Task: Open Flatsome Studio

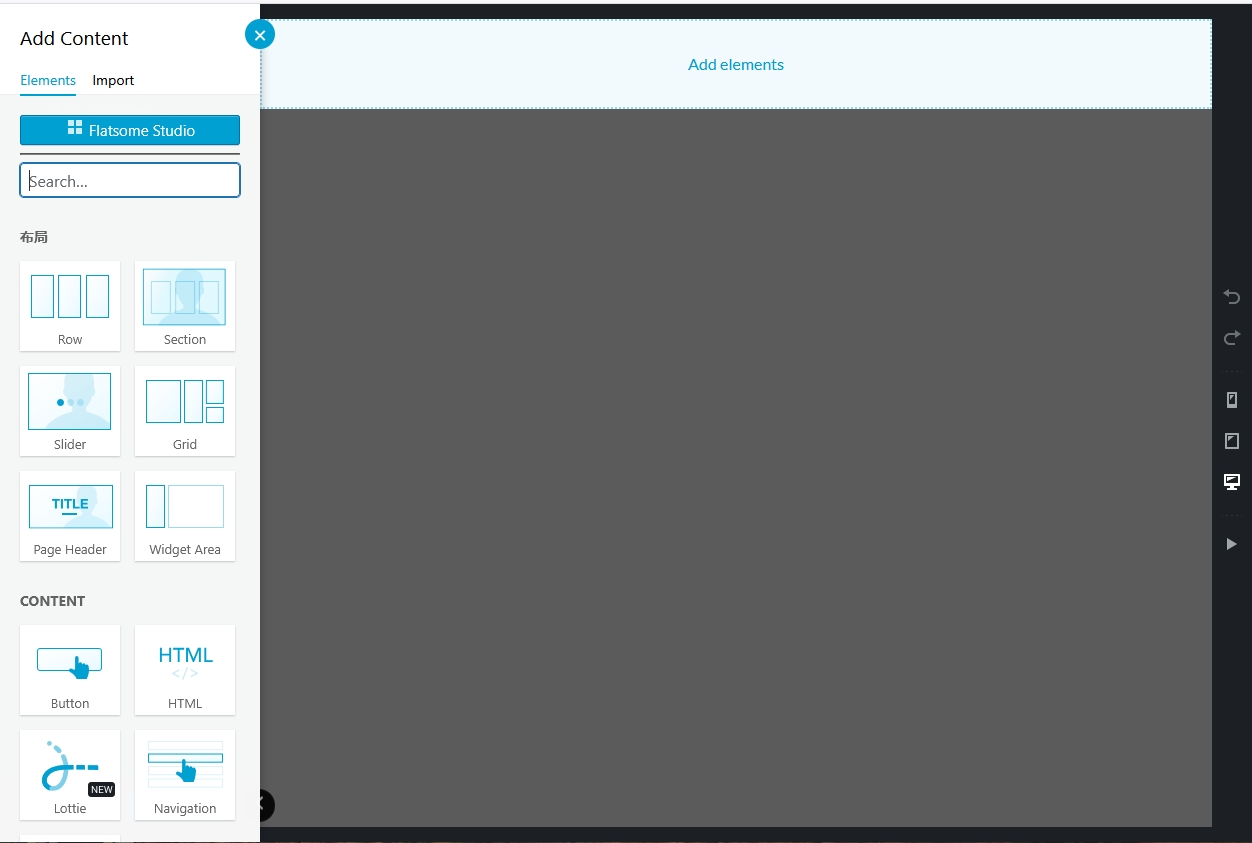Action: click(x=130, y=130)
